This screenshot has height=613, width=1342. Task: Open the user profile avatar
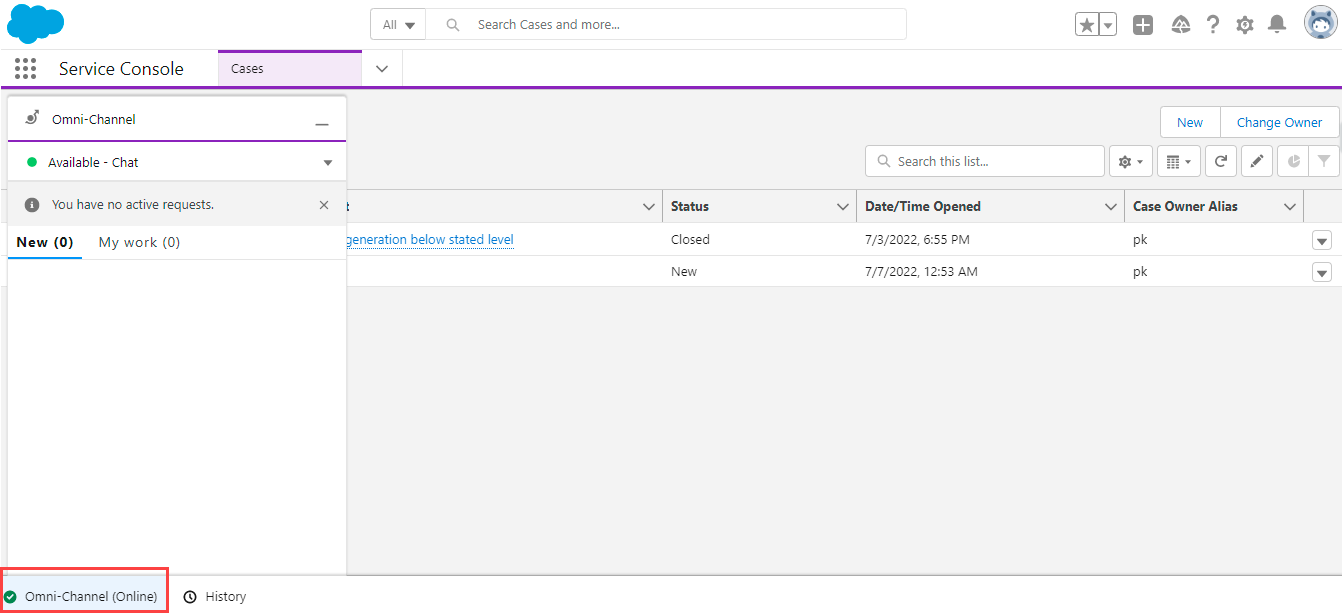1320,23
